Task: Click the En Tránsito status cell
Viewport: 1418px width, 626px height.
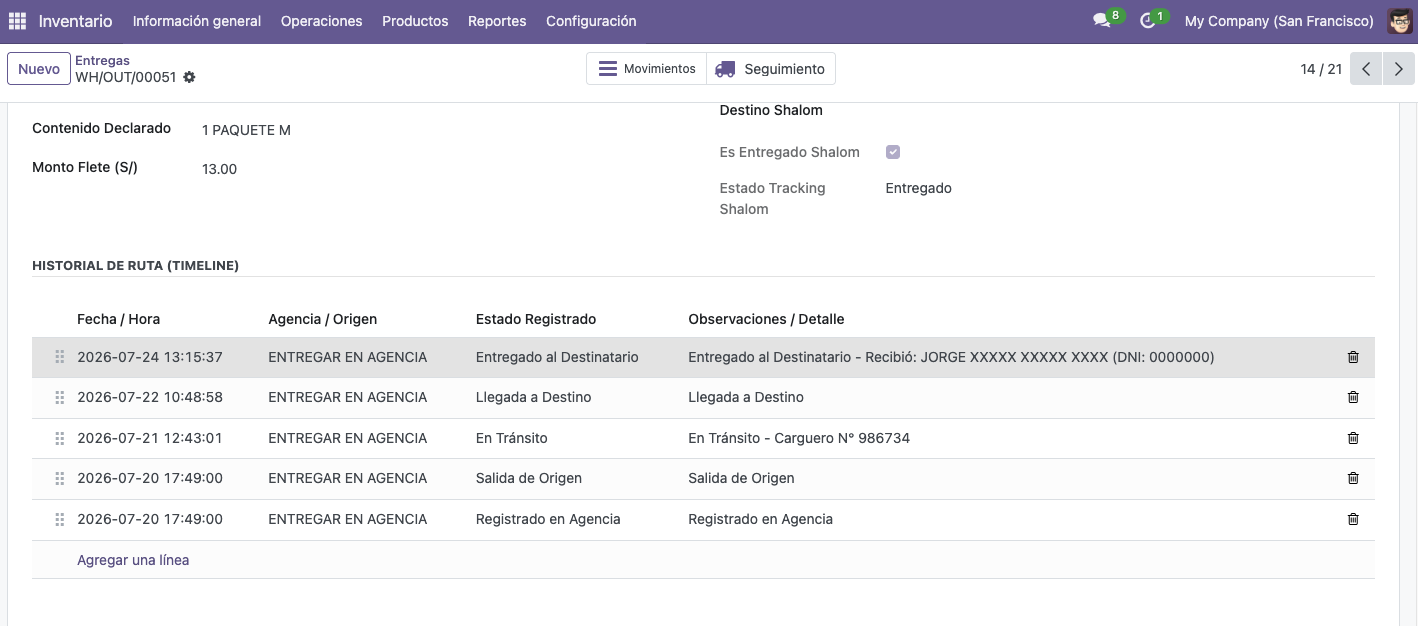Action: coord(512,438)
